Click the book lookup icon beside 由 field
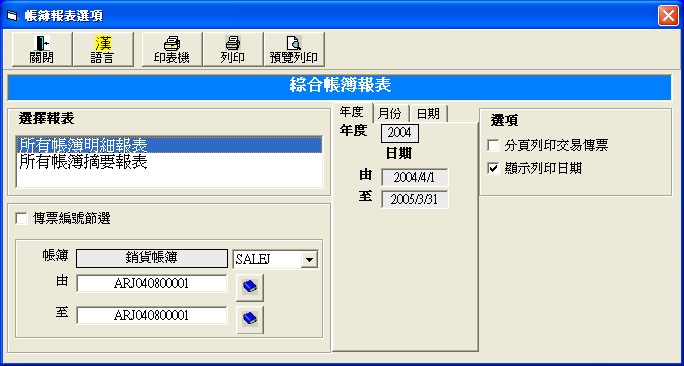This screenshot has height=366, width=684. [x=250, y=287]
